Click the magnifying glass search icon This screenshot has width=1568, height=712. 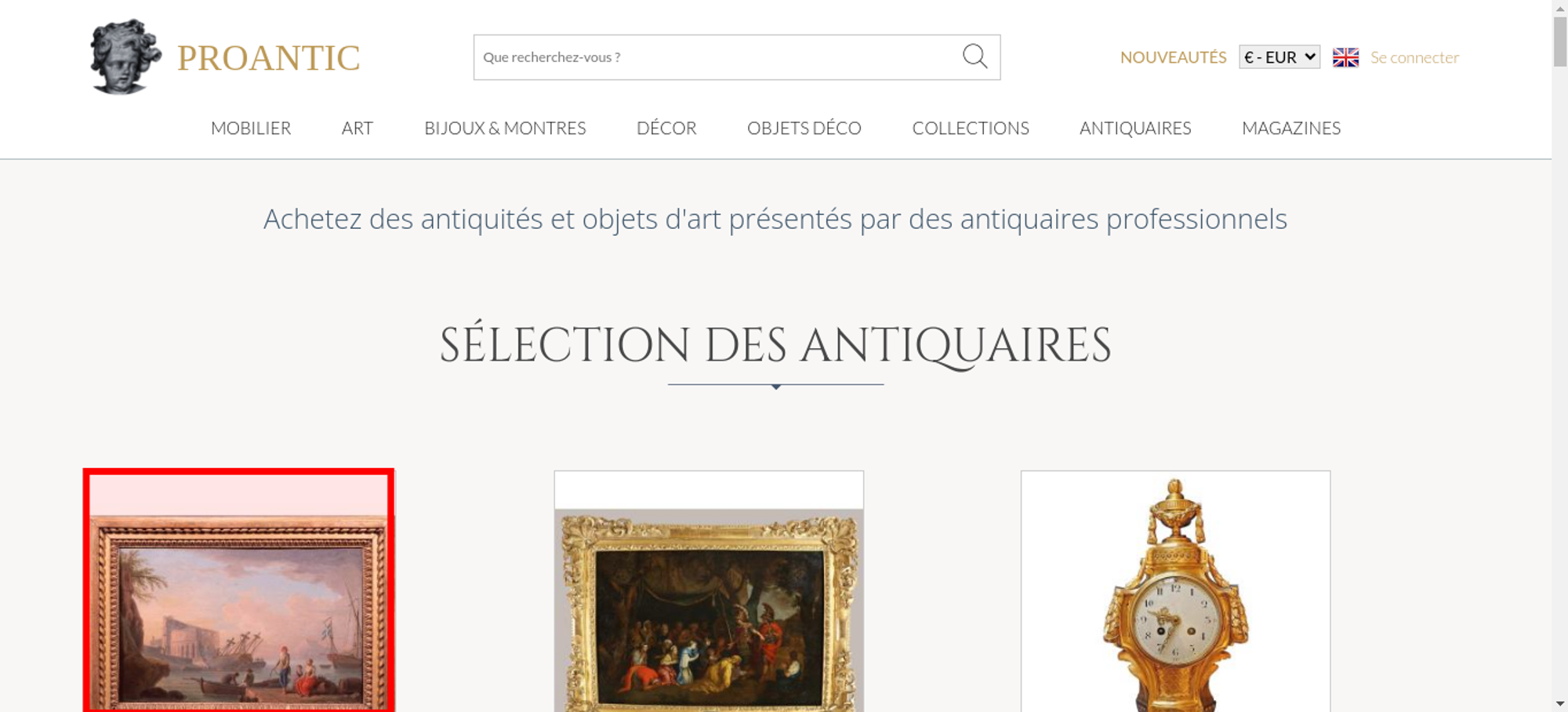click(975, 56)
